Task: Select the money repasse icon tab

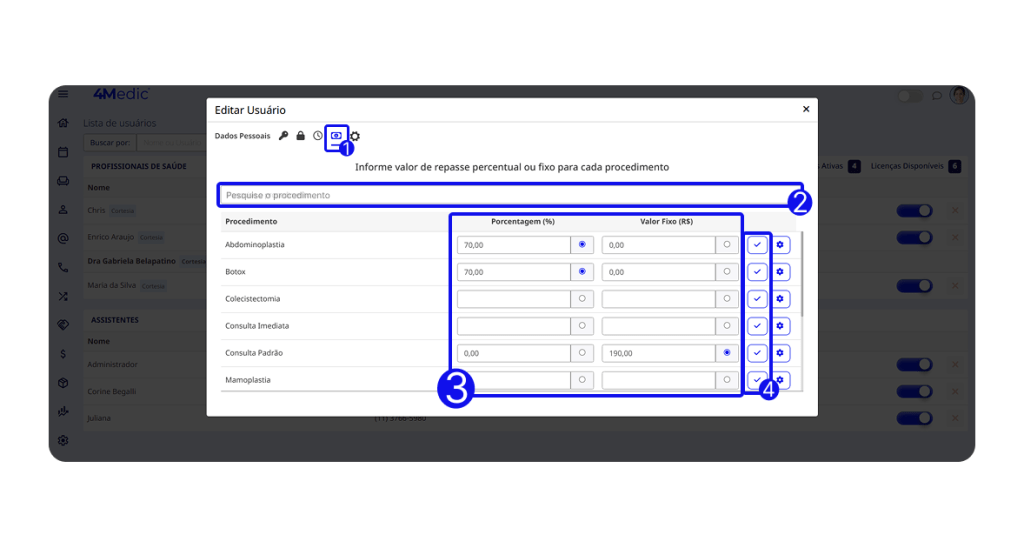Action: (336, 136)
